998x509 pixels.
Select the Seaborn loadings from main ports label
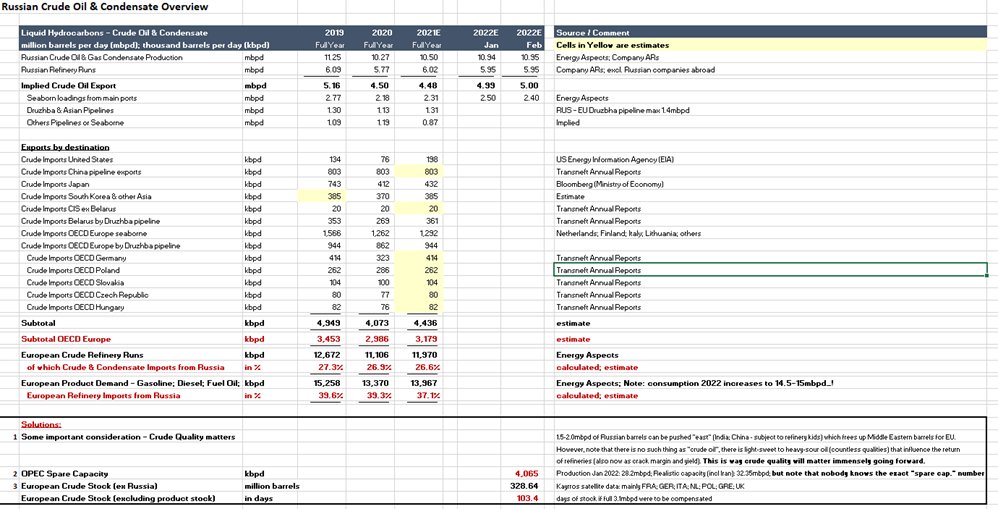(x=81, y=98)
